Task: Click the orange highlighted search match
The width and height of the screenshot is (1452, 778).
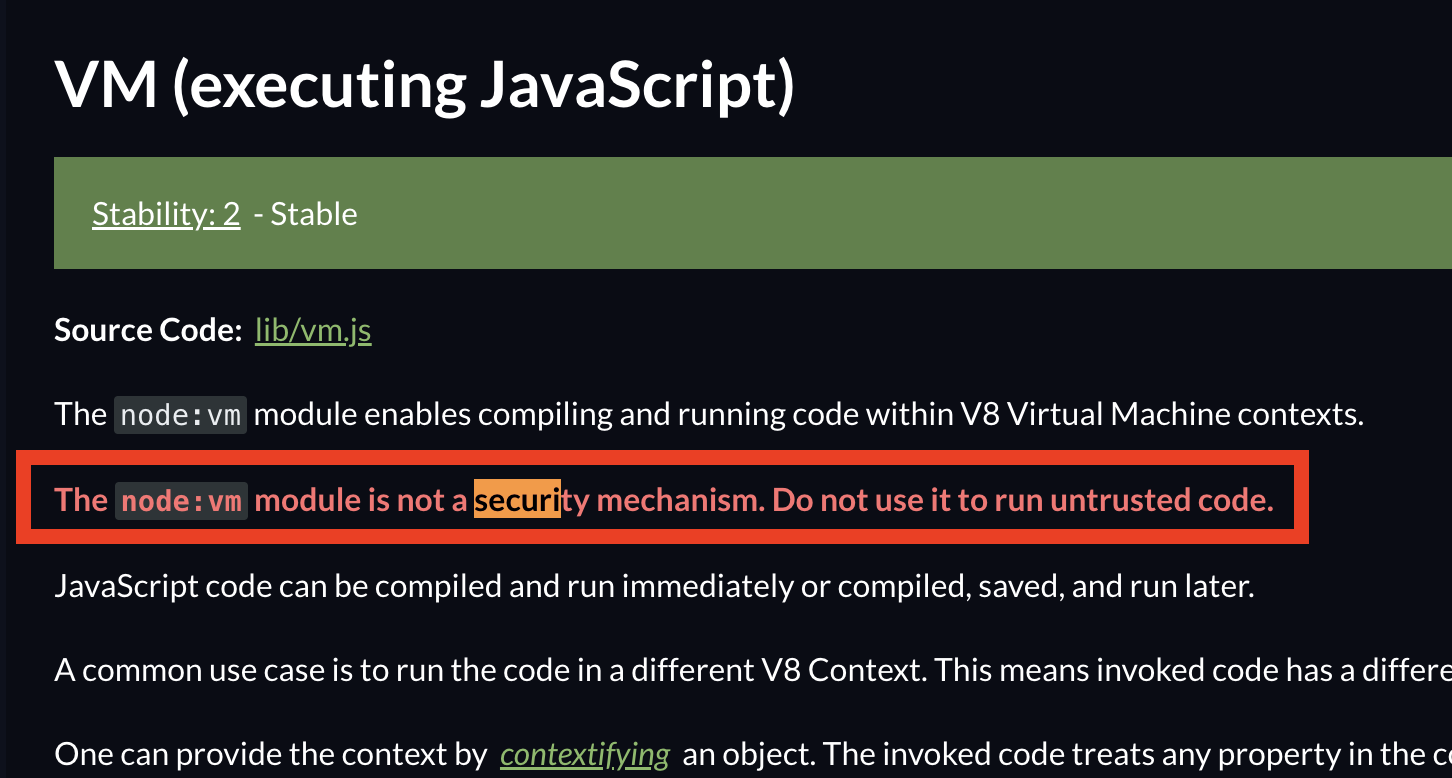Action: (517, 500)
